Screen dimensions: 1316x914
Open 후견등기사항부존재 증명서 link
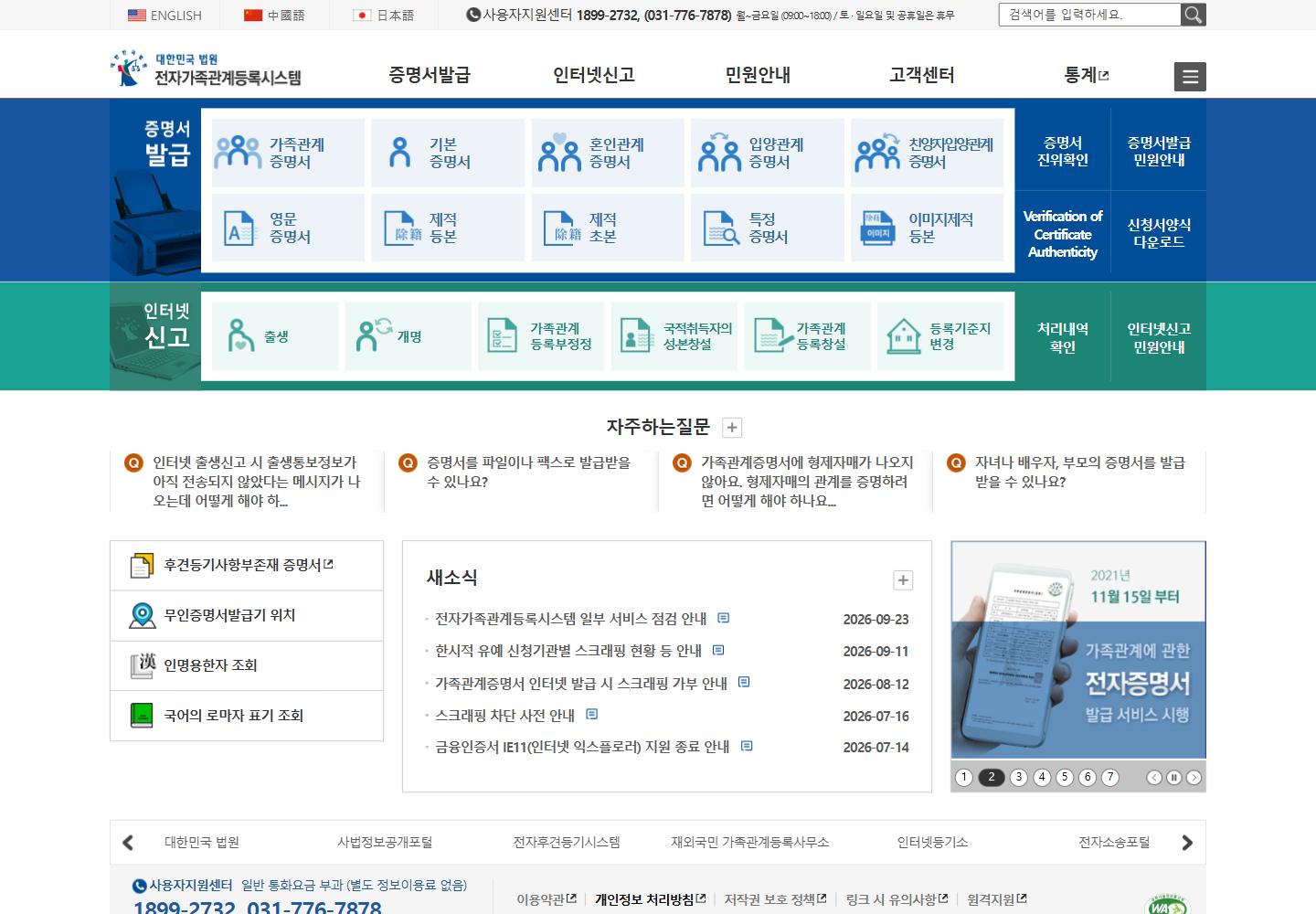[x=247, y=566]
